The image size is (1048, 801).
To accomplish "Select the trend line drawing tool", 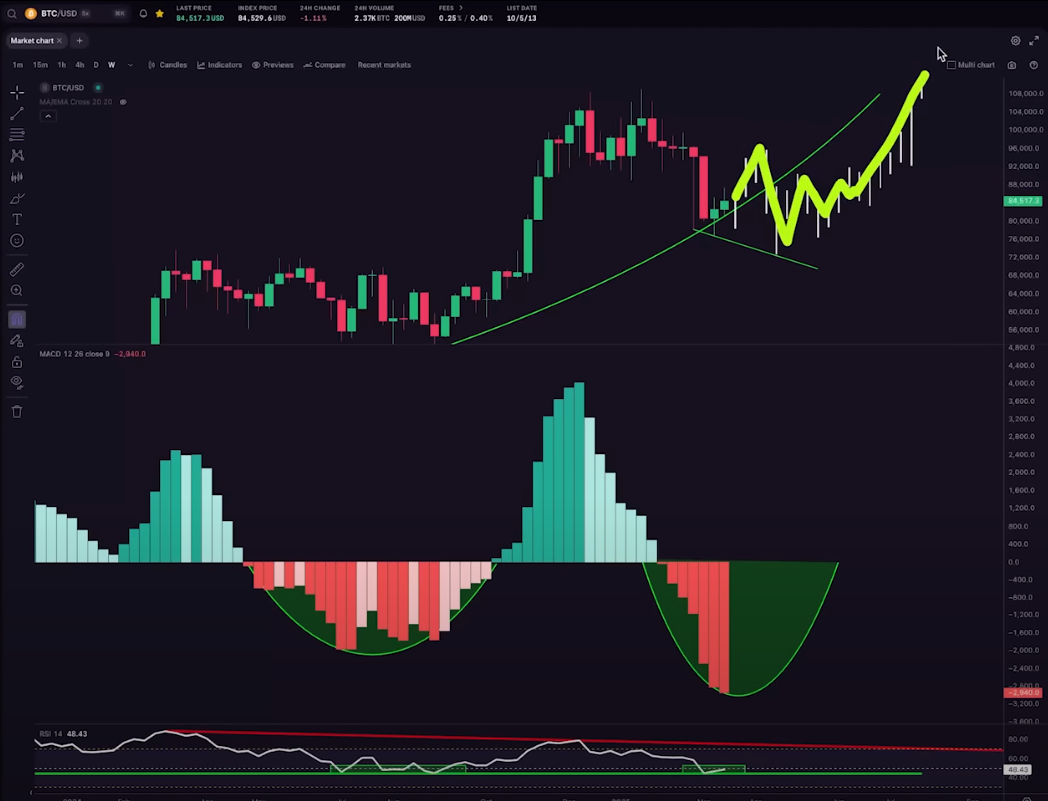I will coord(17,114).
